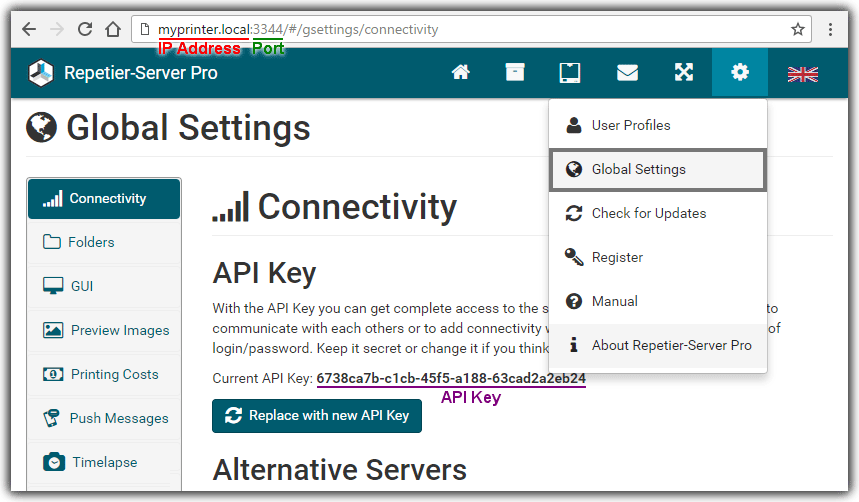Toggle fullscreen with the expand arrows icon
859x502 pixels.
[x=684, y=72]
